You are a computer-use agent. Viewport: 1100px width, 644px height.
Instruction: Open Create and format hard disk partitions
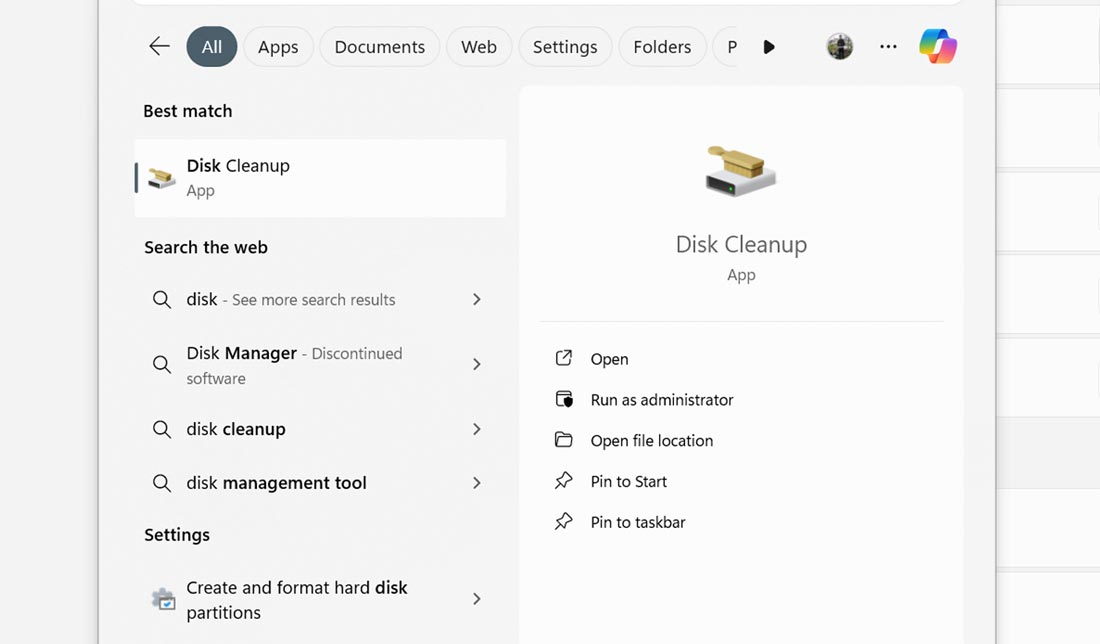[297, 600]
